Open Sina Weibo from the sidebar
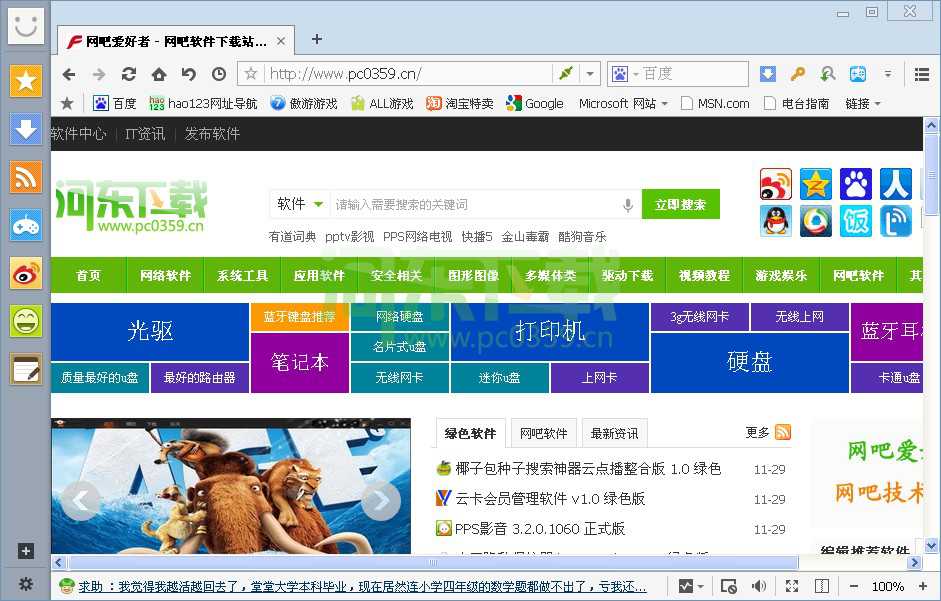This screenshot has height=601, width=941. [26, 273]
